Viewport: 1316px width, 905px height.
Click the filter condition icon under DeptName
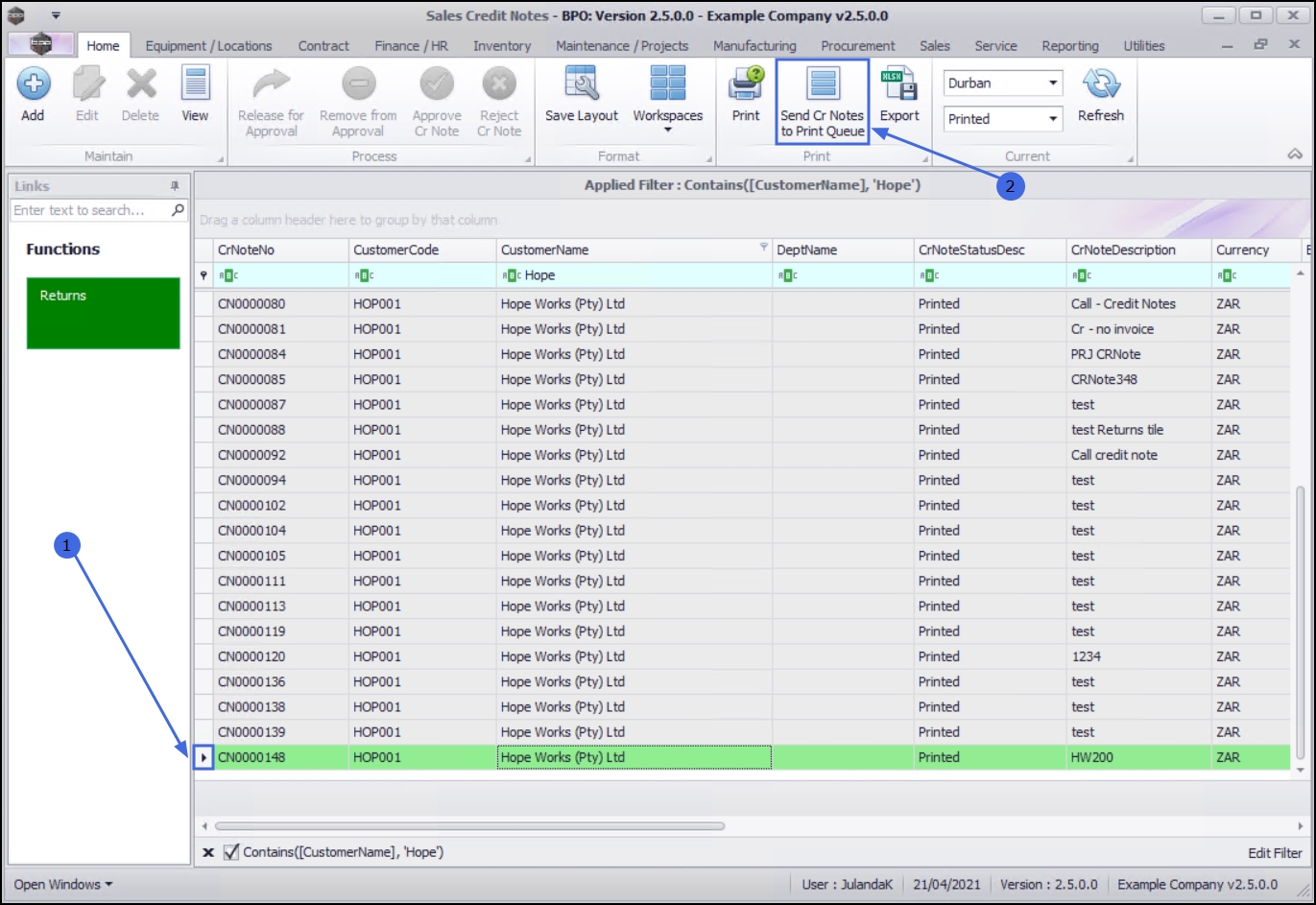[x=787, y=275]
